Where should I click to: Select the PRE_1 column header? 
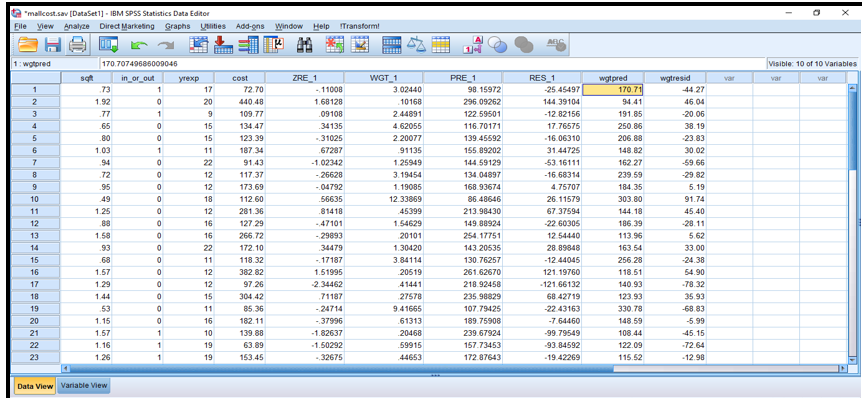[463, 78]
